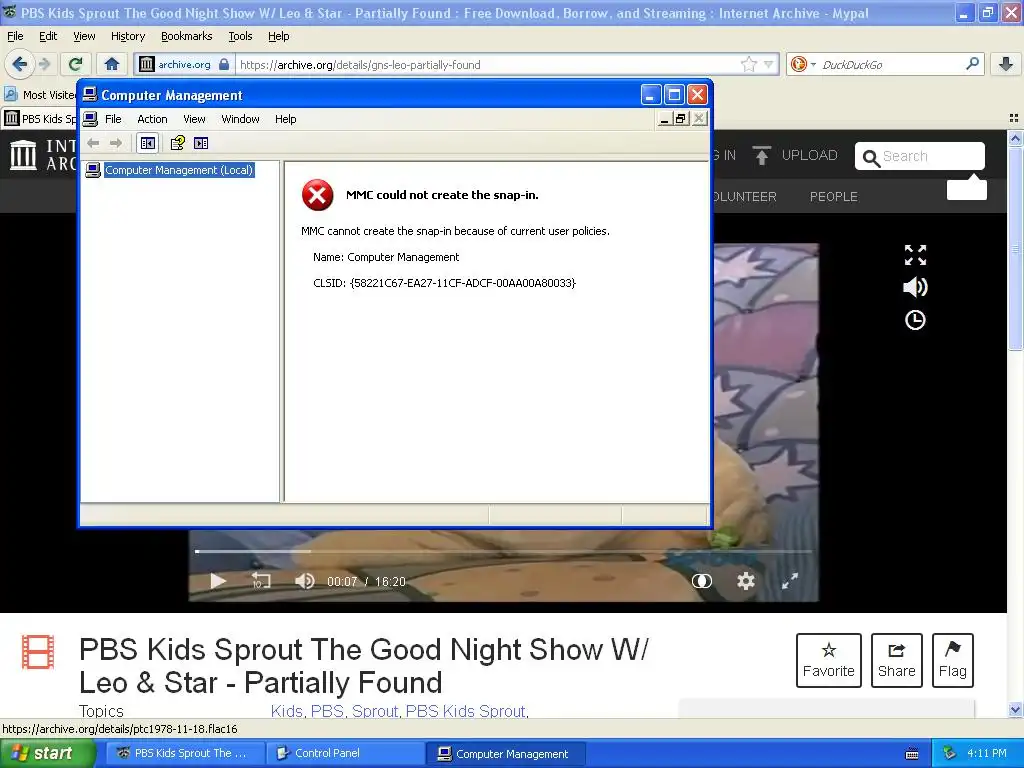1024x768 pixels.
Task: Click the browser Forward arrow
Action: click(x=44, y=64)
